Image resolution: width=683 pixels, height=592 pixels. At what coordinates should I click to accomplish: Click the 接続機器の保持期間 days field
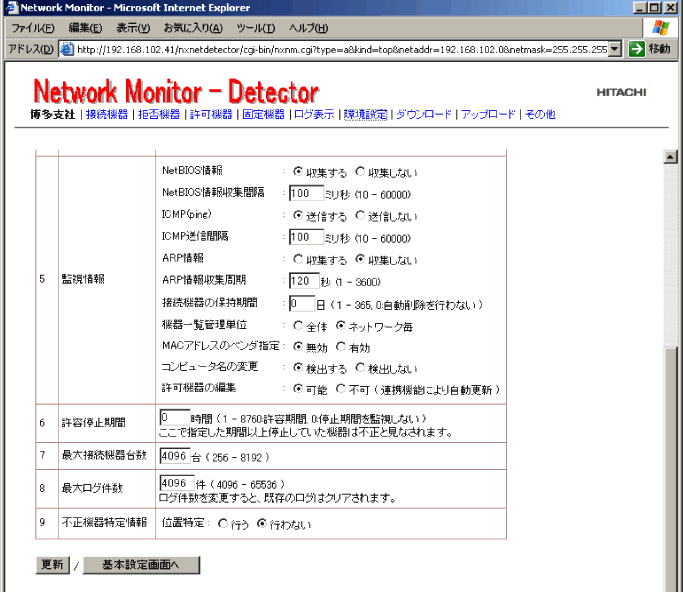(x=302, y=304)
